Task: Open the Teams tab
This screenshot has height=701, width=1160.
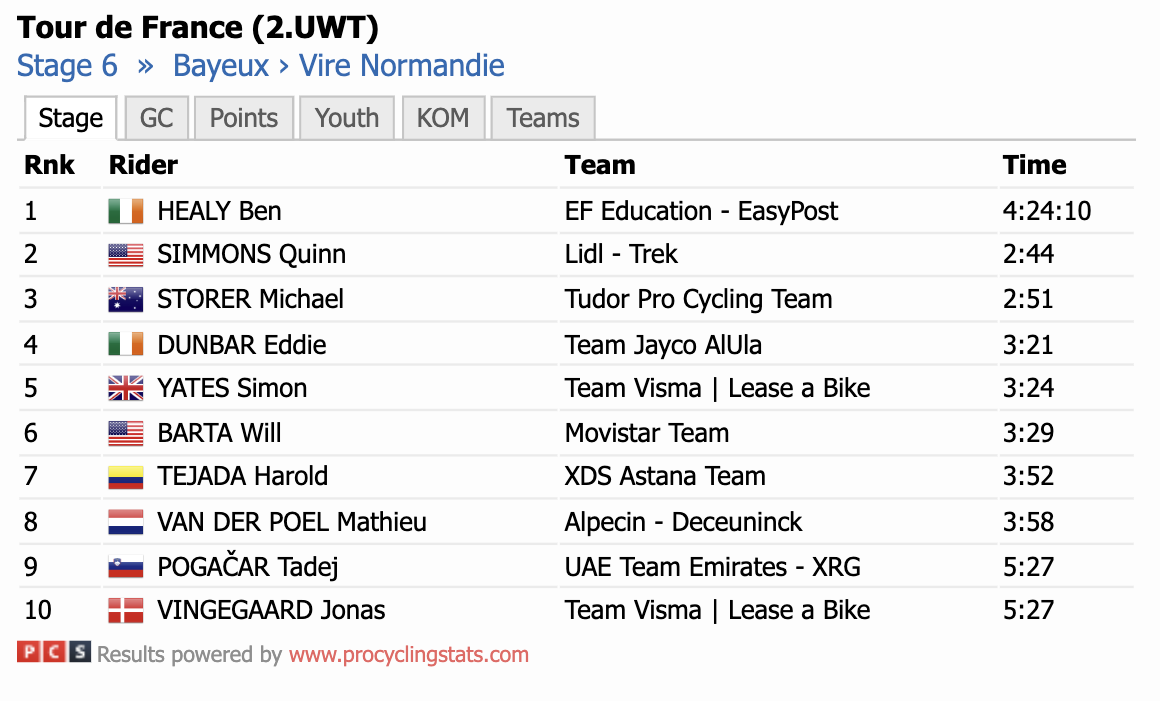Action: pos(543,118)
